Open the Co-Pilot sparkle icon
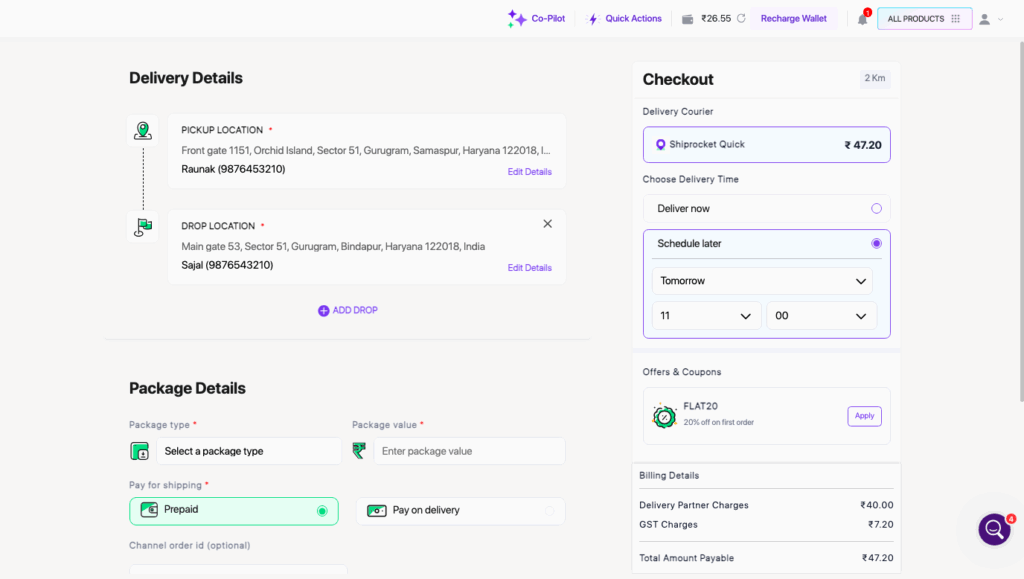Image resolution: width=1024 pixels, height=579 pixels. click(516, 18)
